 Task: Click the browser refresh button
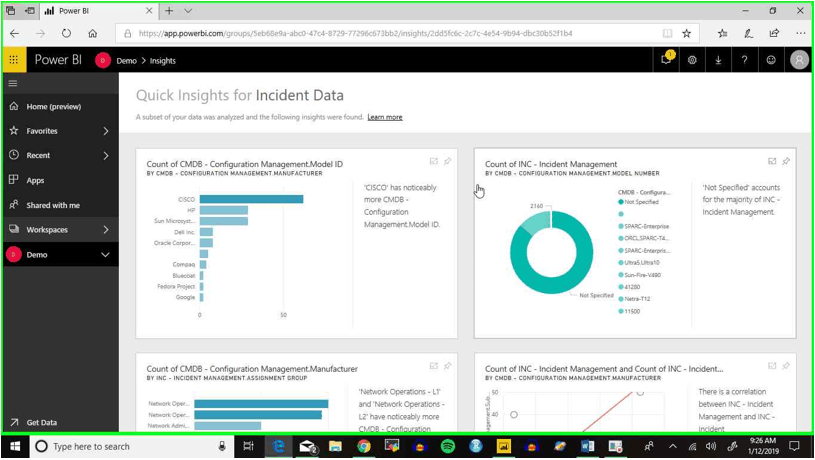point(66,33)
